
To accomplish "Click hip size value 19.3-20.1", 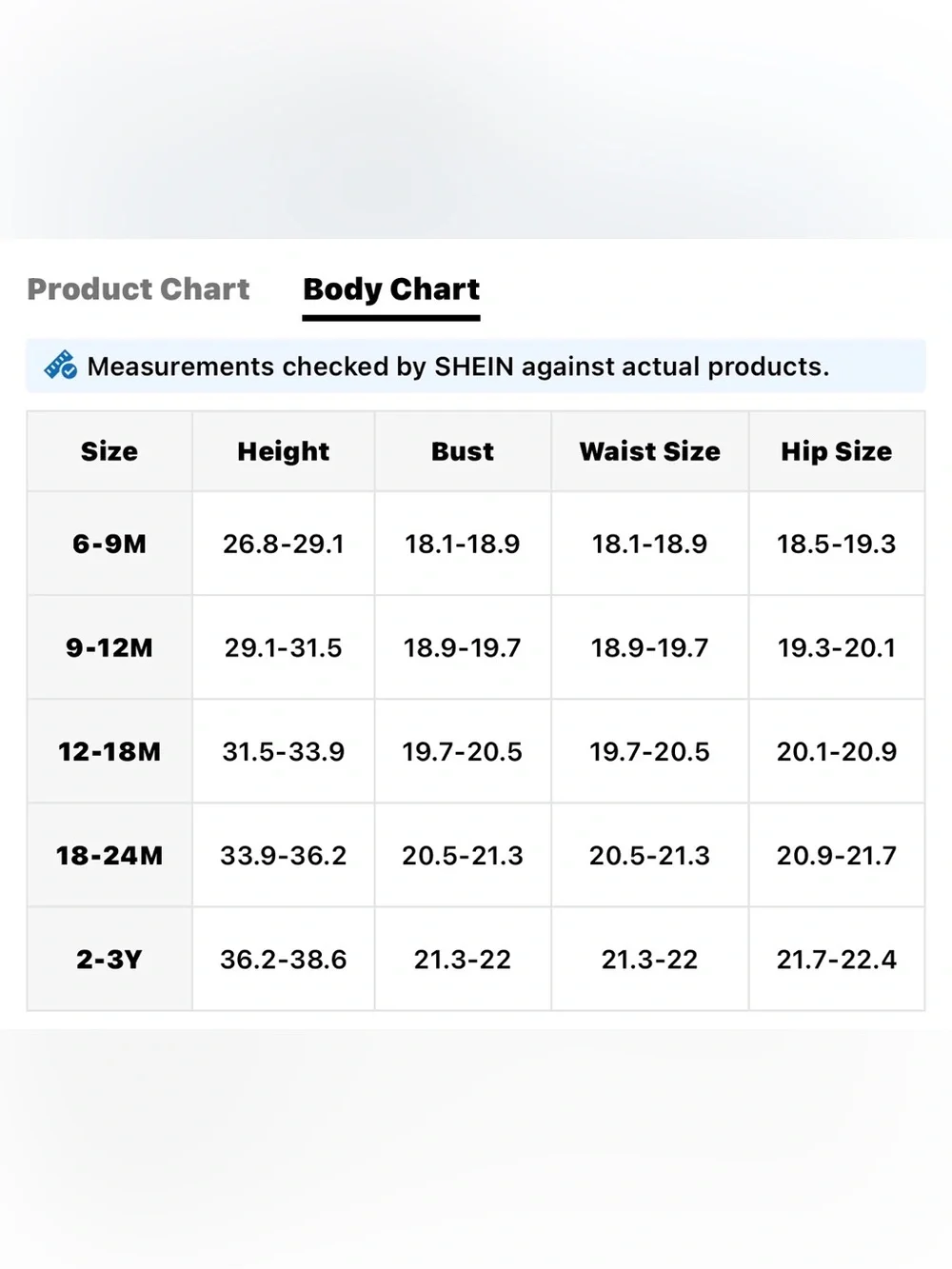I will click(x=837, y=647).
